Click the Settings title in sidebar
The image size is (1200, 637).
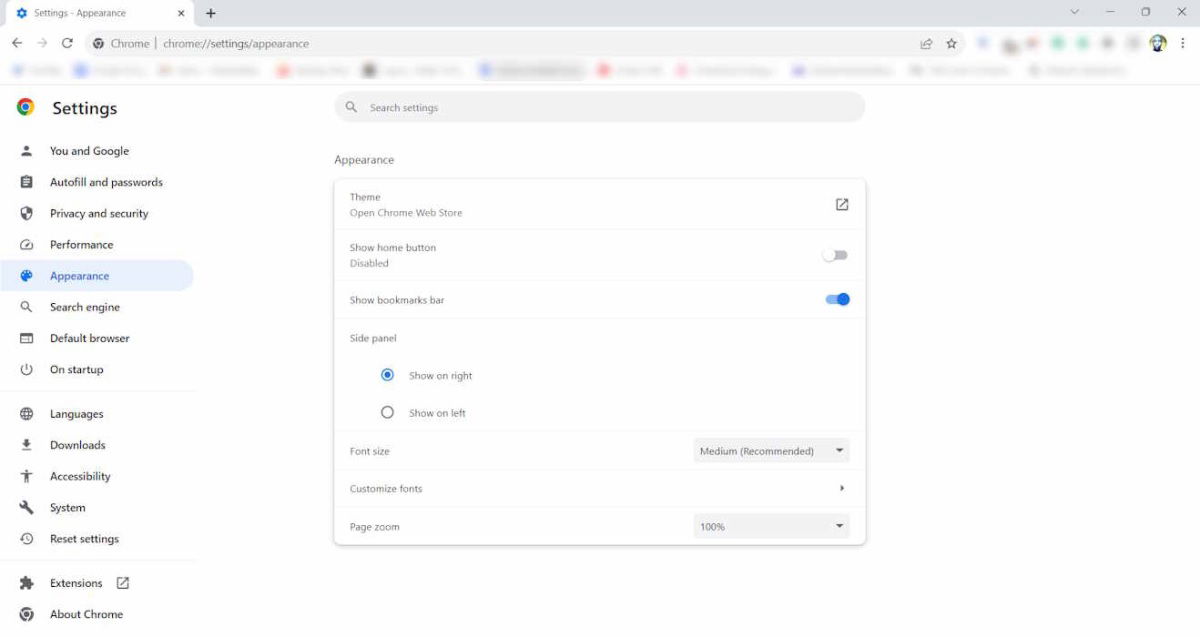pyautogui.click(x=85, y=108)
